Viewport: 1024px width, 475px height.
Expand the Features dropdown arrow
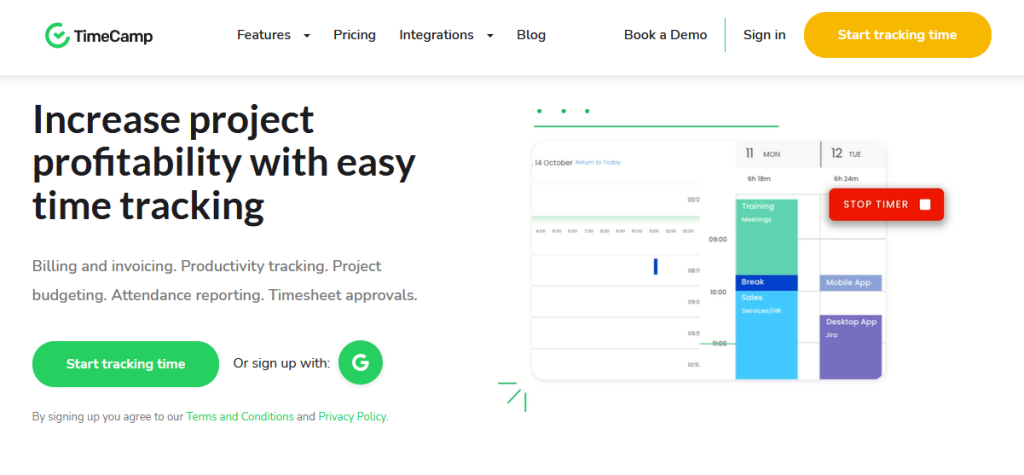pyautogui.click(x=307, y=35)
